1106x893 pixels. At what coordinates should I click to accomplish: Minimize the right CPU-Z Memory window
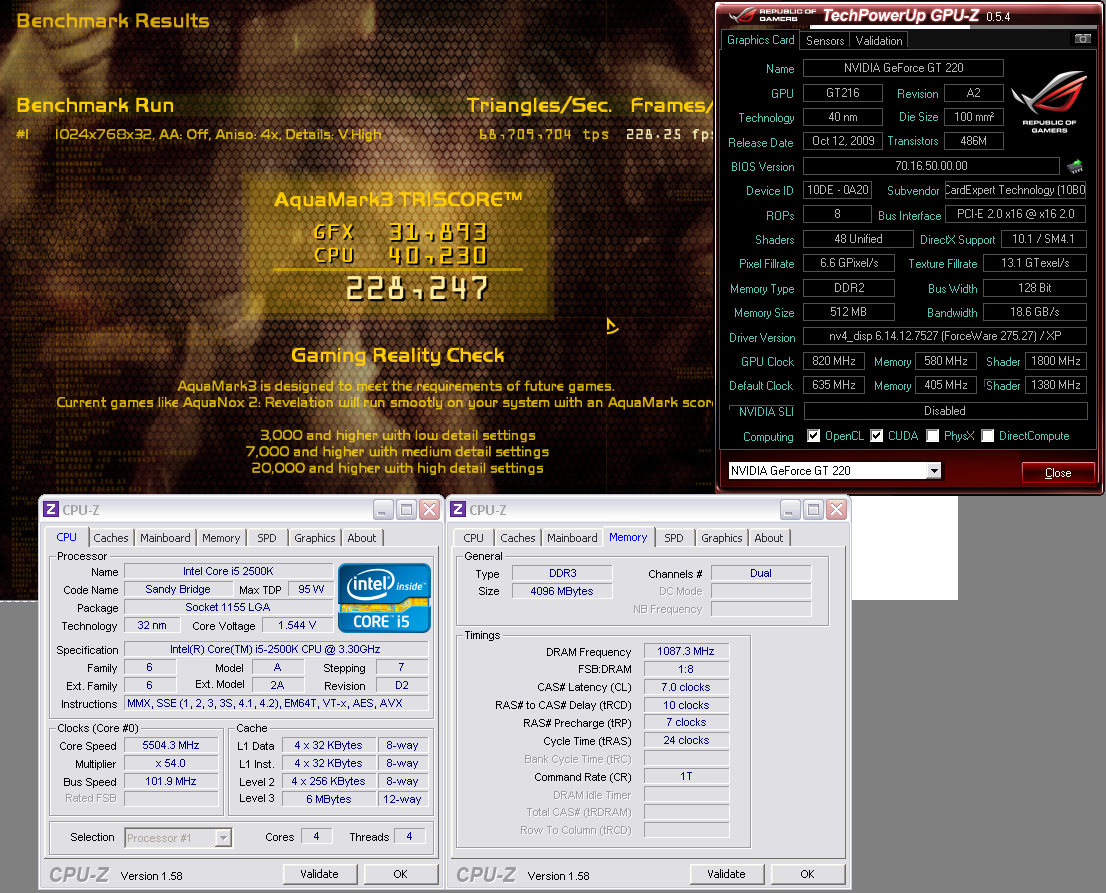tap(790, 509)
